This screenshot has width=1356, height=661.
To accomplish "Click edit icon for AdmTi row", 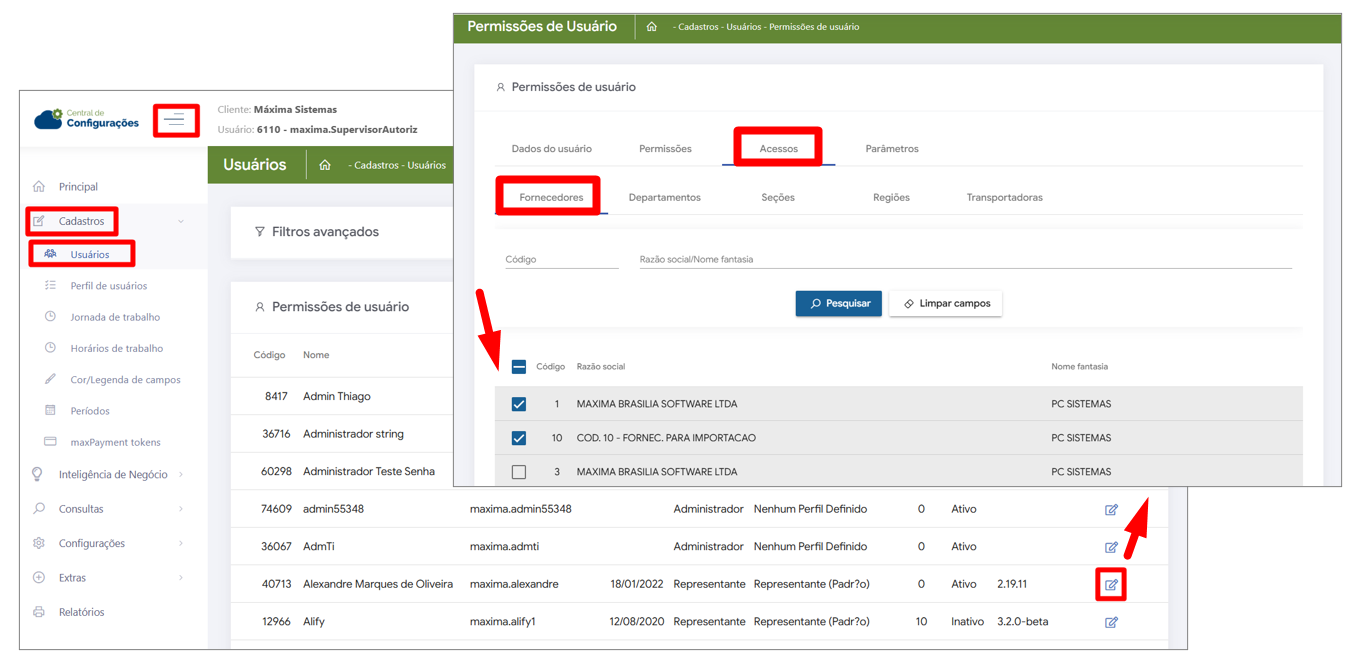I will (x=1111, y=547).
